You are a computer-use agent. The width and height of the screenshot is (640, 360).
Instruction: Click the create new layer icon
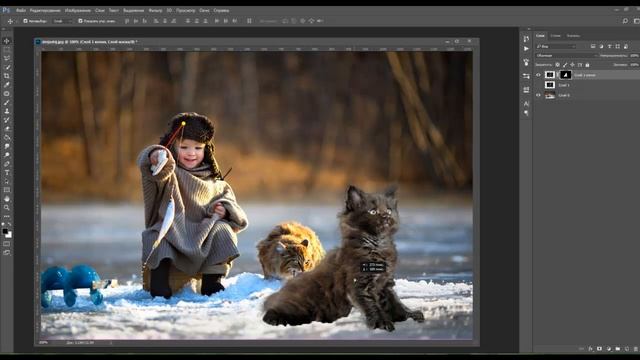627,349
